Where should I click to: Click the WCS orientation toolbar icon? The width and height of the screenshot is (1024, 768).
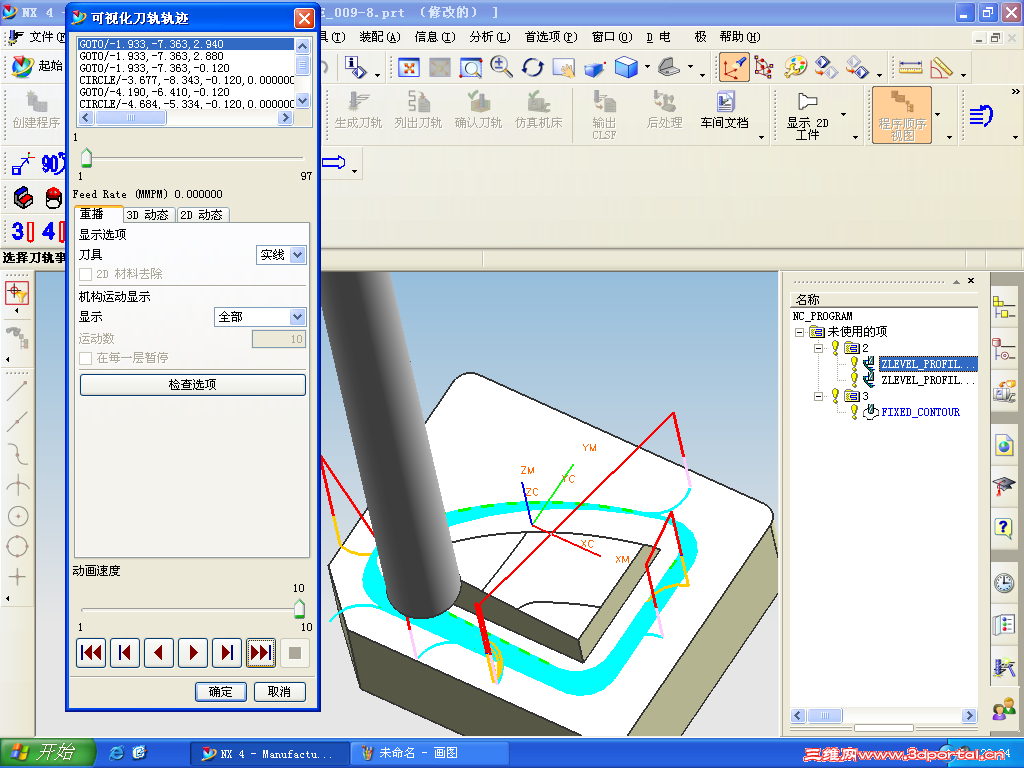coord(733,67)
